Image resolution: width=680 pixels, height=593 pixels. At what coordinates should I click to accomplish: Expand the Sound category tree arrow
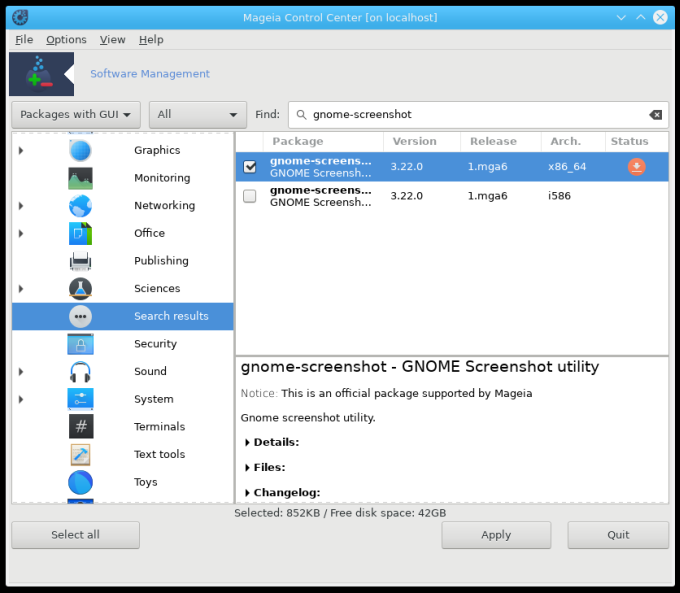click(x=21, y=372)
